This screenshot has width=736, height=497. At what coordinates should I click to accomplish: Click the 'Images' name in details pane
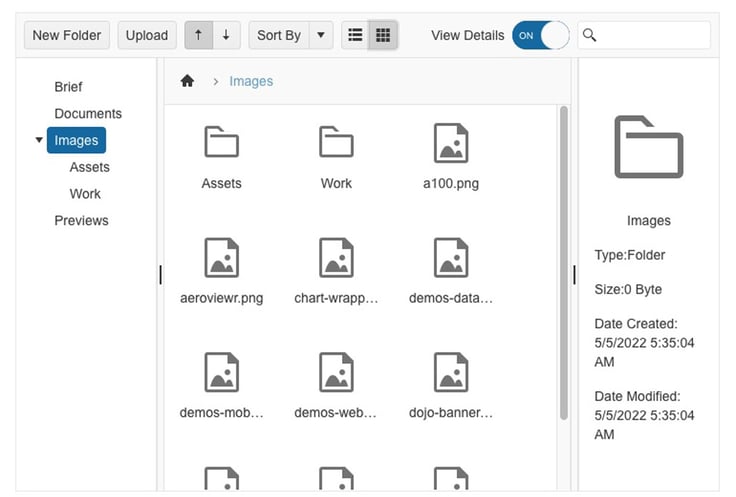tap(649, 221)
